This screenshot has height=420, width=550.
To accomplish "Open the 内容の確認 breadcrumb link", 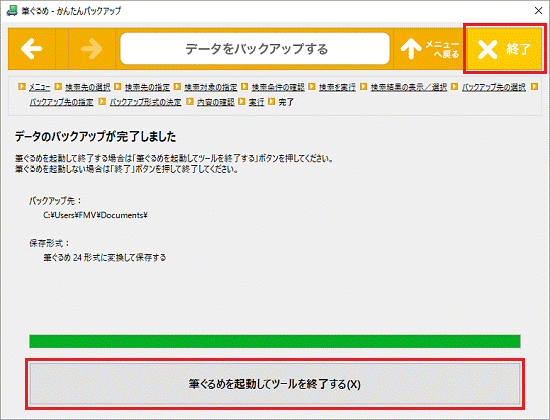I will click(x=215, y=102).
